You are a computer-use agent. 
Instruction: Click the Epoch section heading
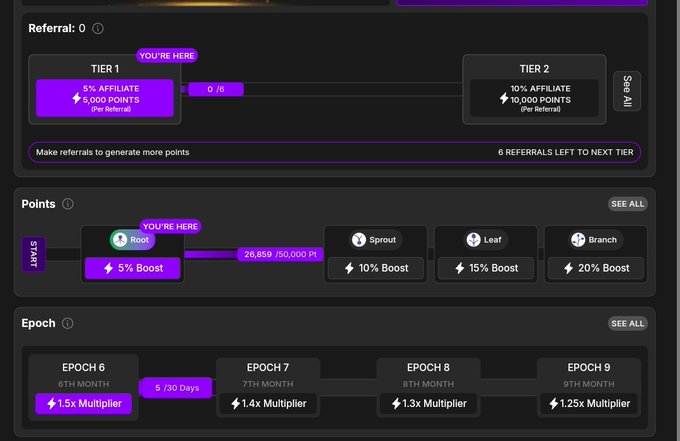39,323
